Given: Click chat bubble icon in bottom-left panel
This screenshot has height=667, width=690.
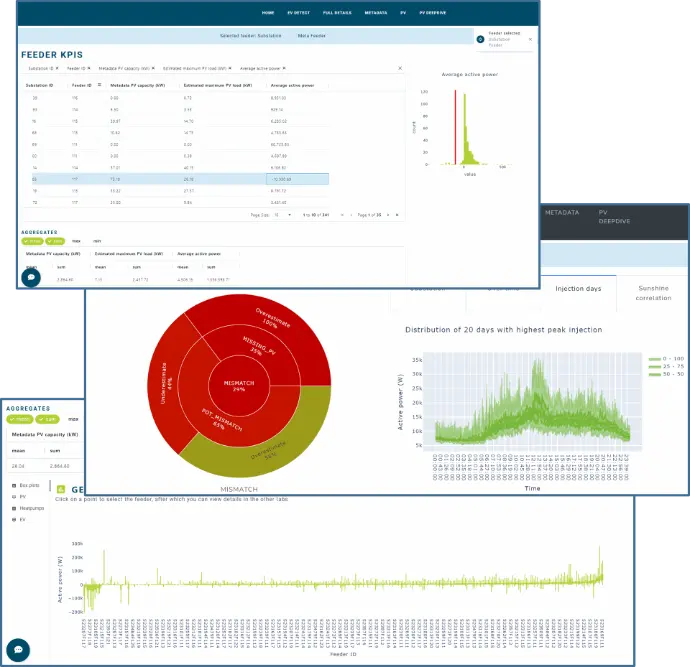Looking at the screenshot, I should tap(18, 648).
